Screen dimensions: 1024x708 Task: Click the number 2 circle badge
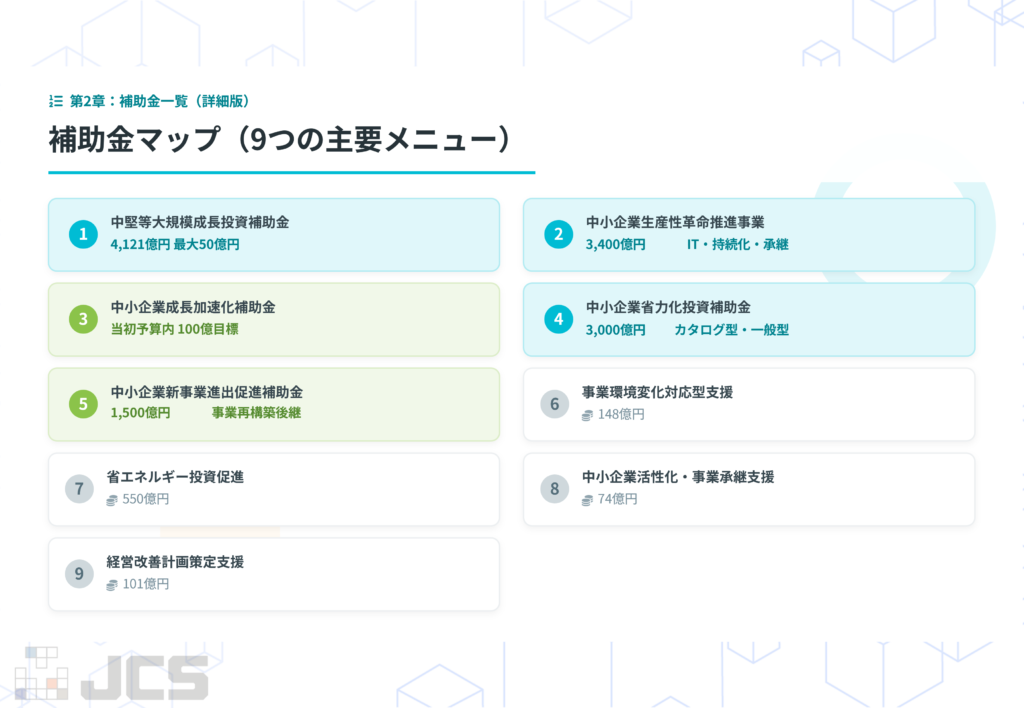pos(558,234)
